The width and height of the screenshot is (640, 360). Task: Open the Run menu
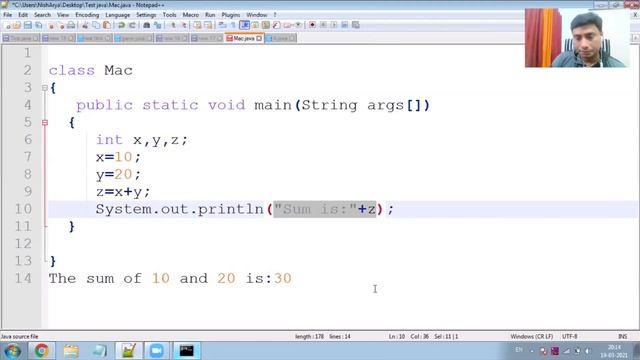210,15
